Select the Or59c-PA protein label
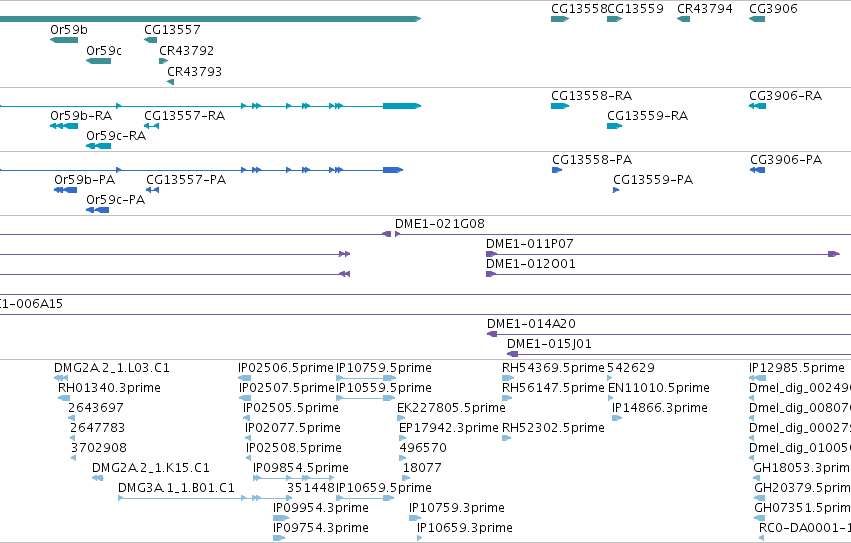The image size is (851, 543). tap(116, 200)
